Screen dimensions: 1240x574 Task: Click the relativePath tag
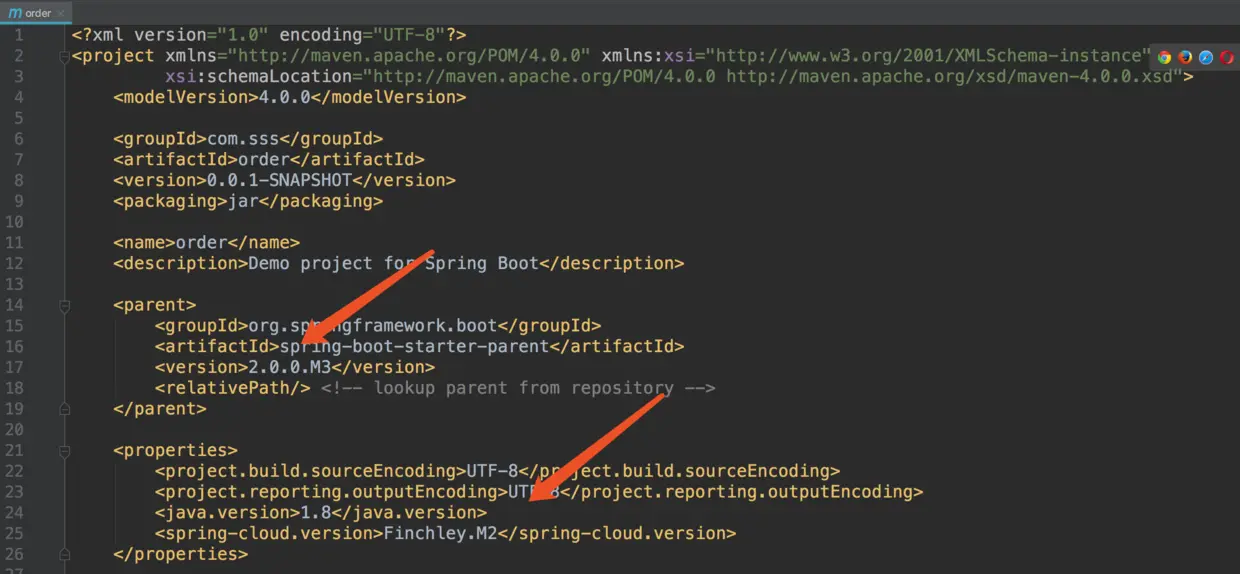tap(233, 388)
